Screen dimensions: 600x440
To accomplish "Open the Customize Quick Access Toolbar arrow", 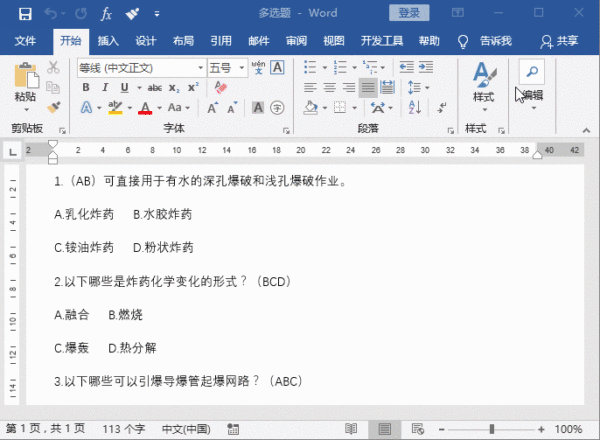I will [x=157, y=14].
